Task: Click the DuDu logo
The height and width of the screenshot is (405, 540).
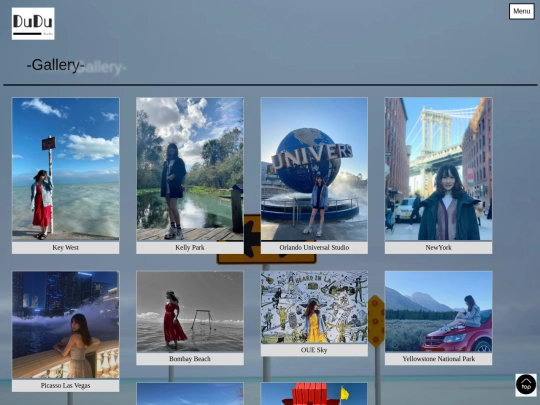Action: [x=33, y=24]
